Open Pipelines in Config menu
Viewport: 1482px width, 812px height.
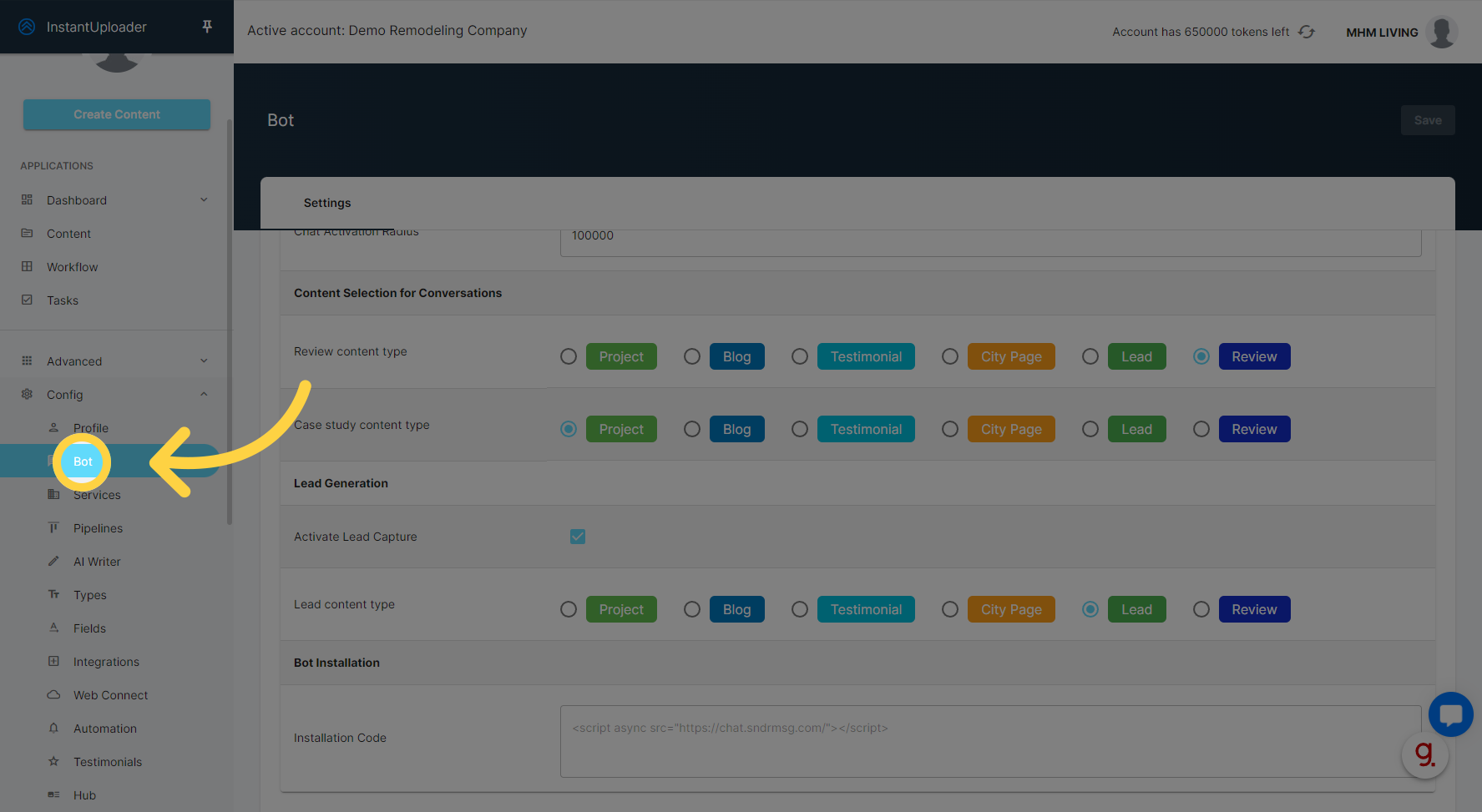98,528
